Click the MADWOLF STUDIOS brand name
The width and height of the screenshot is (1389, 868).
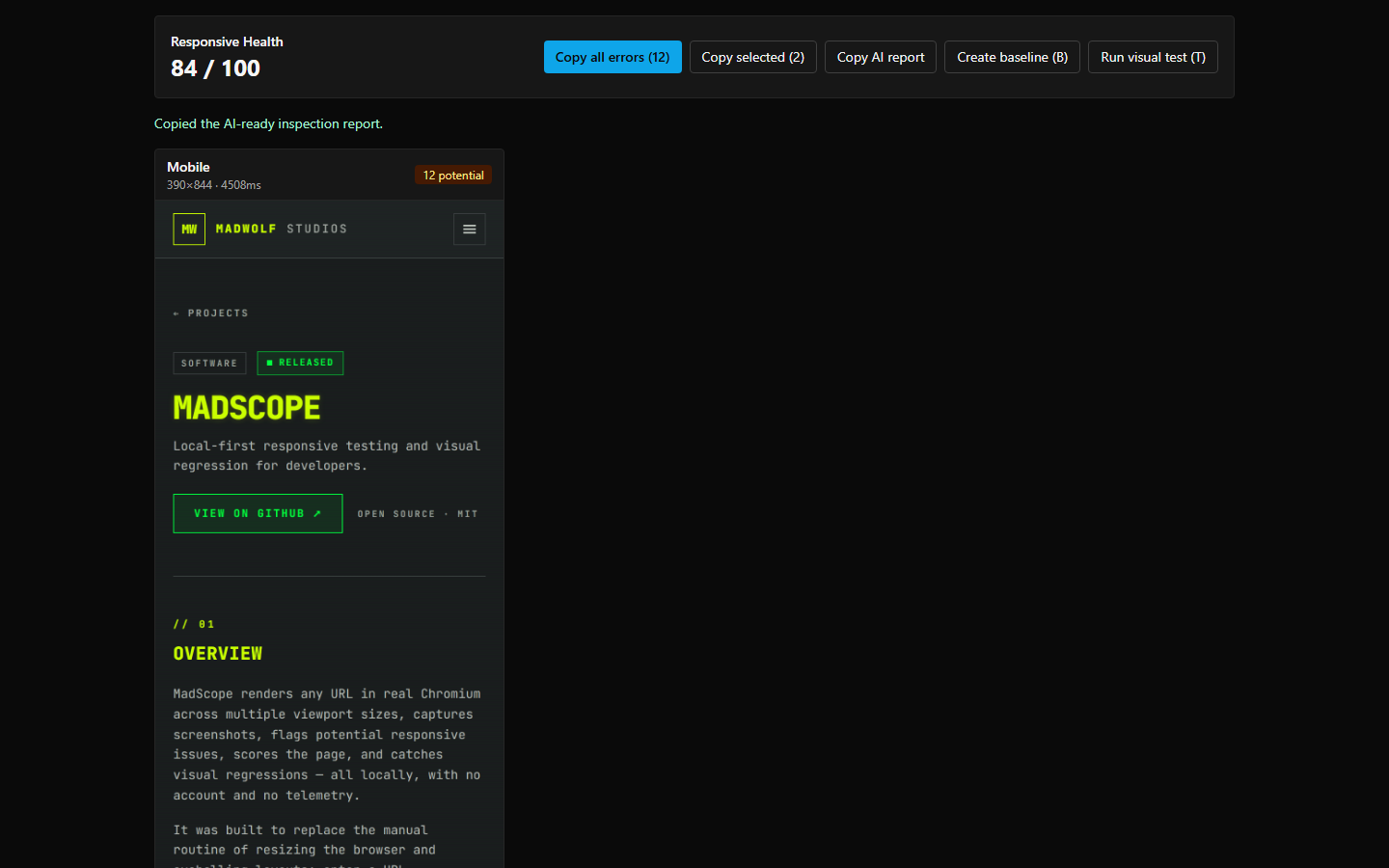282,230
